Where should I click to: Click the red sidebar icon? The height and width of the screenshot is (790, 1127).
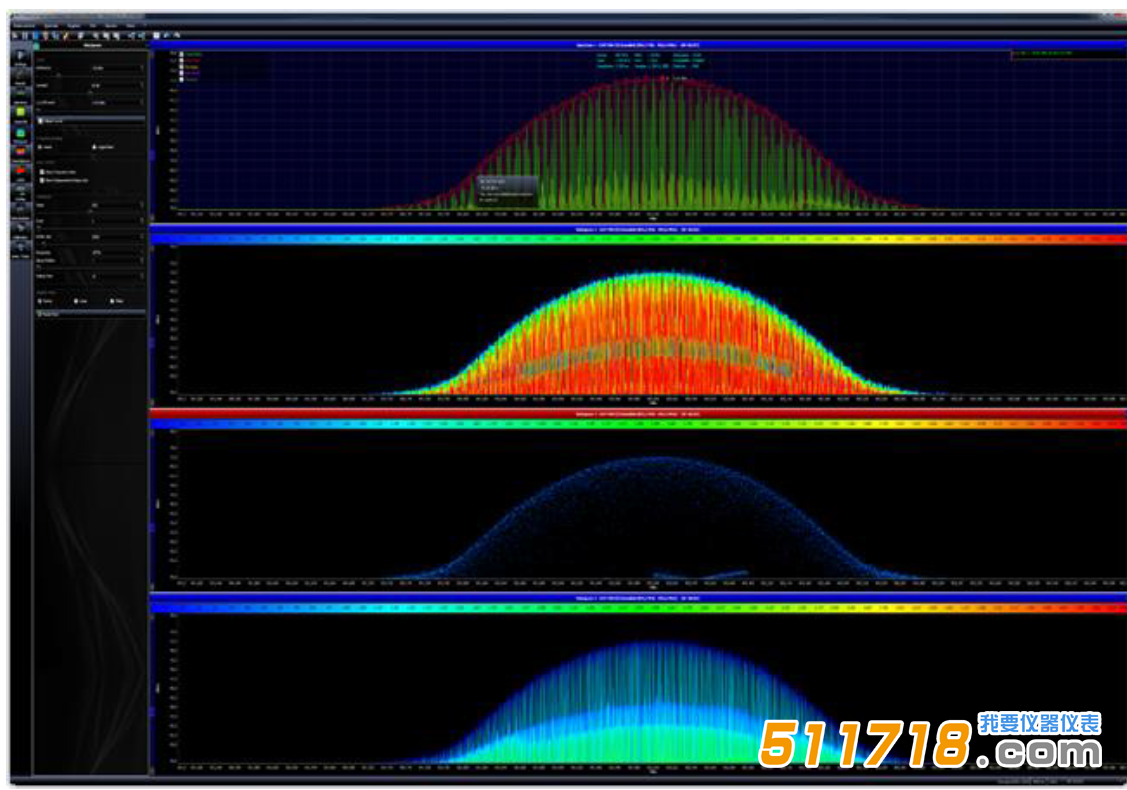21,170
